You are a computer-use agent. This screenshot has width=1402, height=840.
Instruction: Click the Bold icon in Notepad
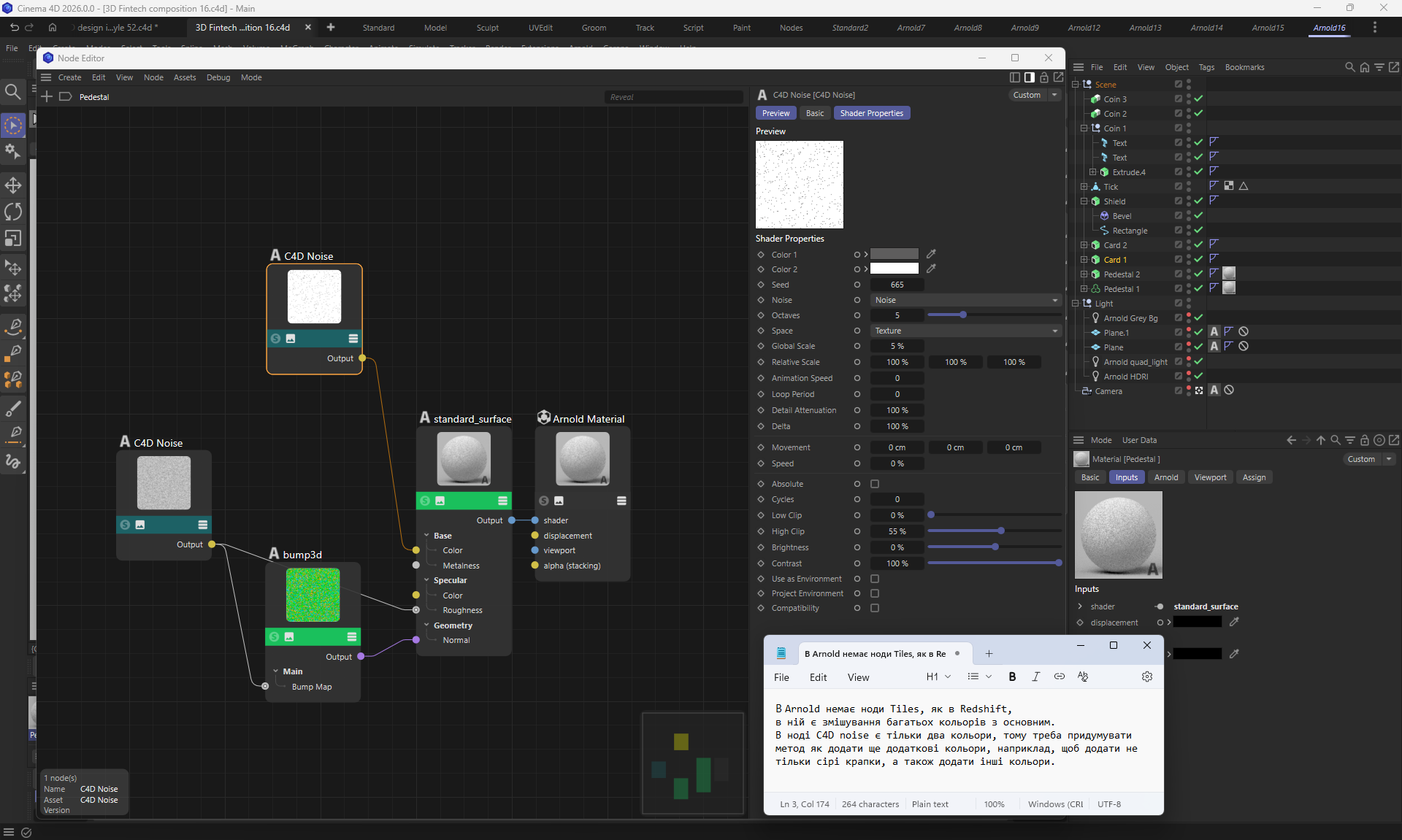(x=1012, y=677)
